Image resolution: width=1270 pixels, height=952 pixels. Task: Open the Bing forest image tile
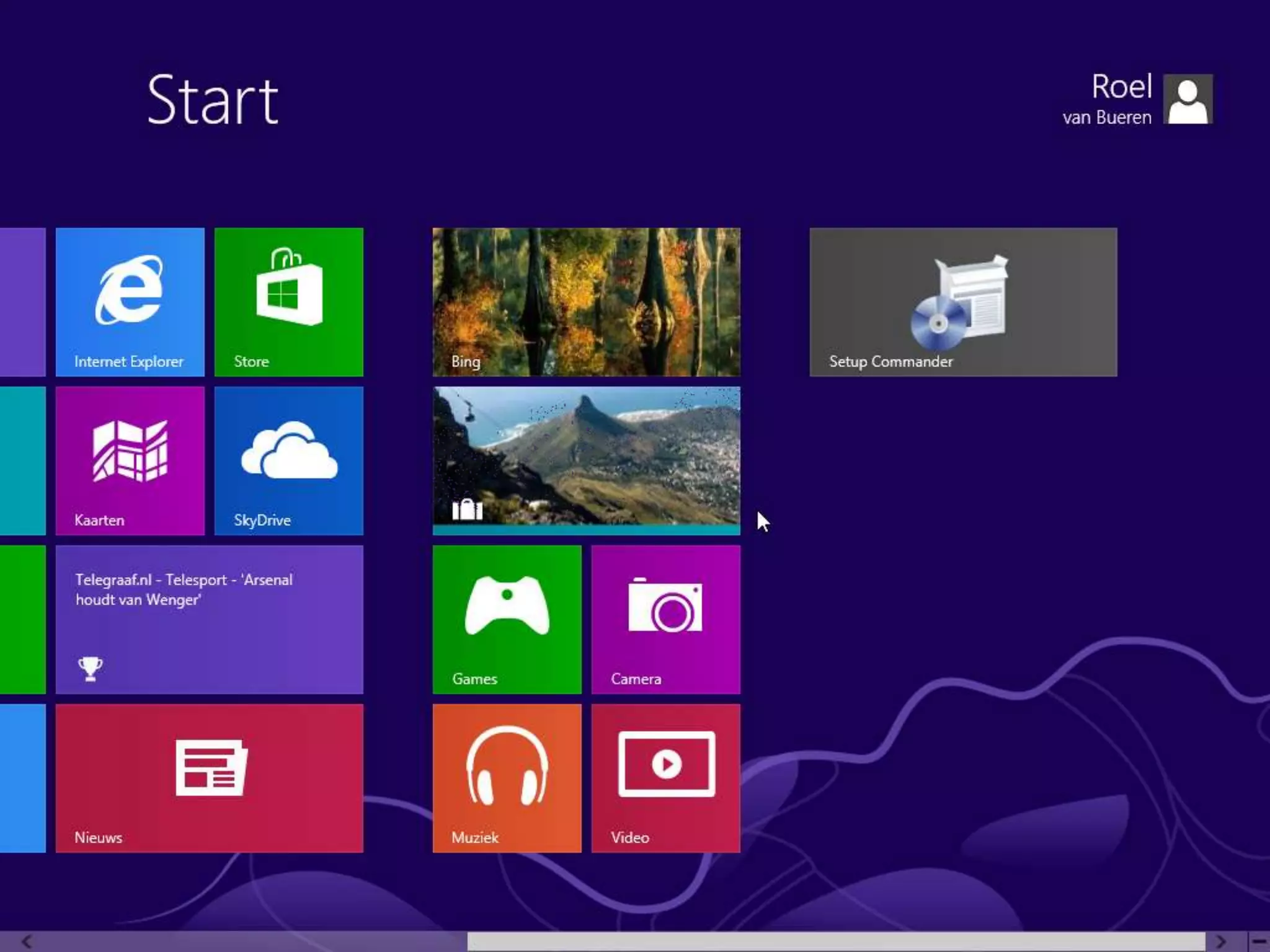[x=587, y=302]
